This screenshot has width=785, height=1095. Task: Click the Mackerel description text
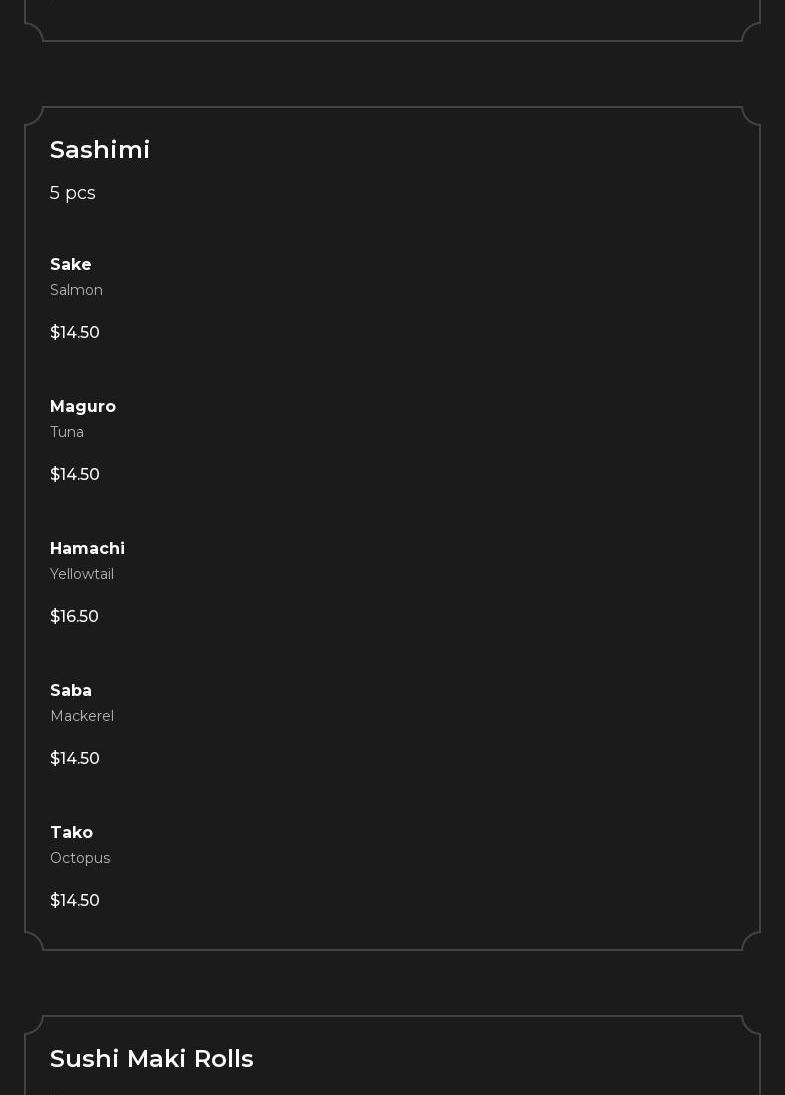click(82, 716)
